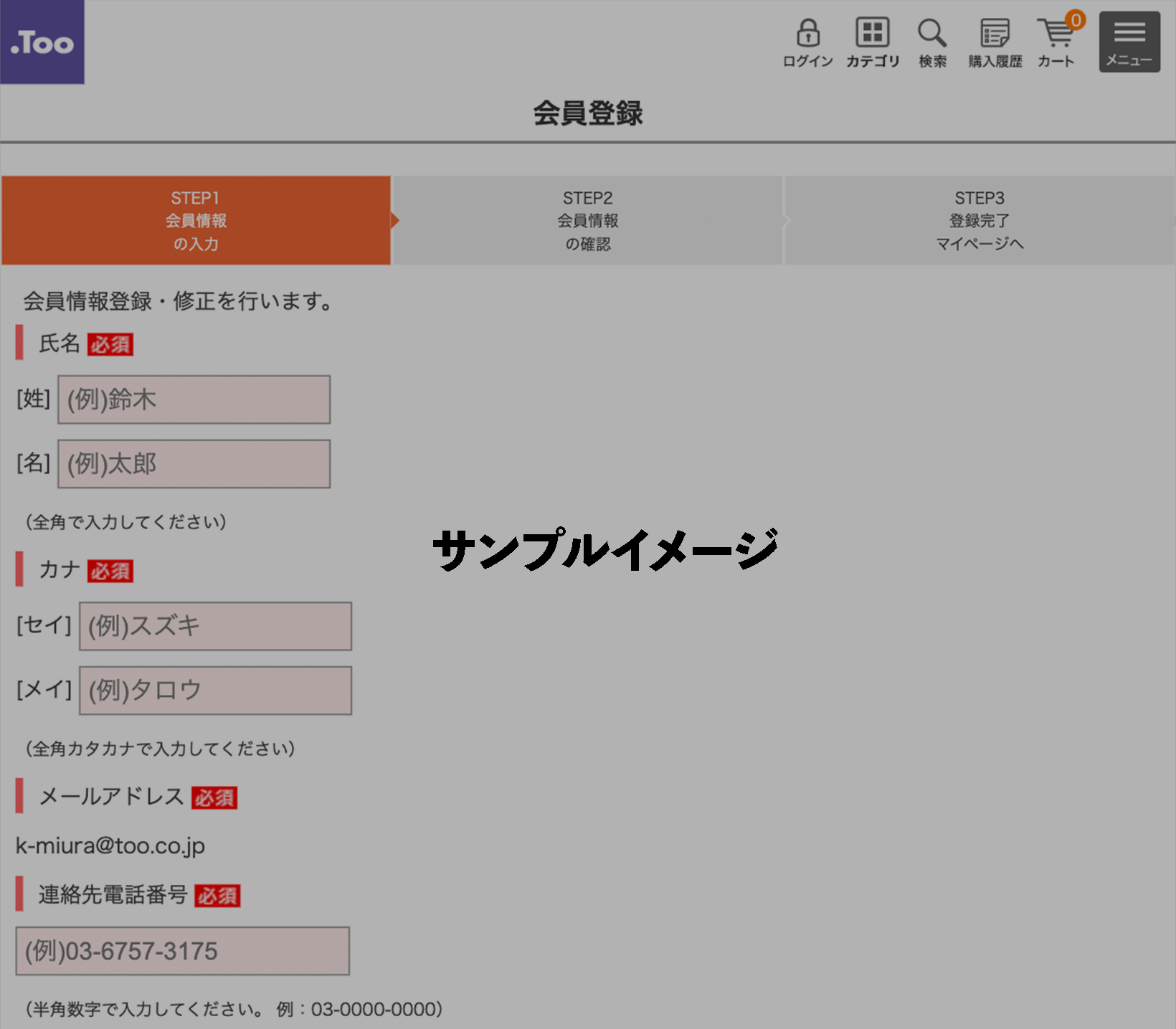Click the 連絡先電話番号 phone field
Image resolution: width=1176 pixels, height=1029 pixels.
(182, 951)
